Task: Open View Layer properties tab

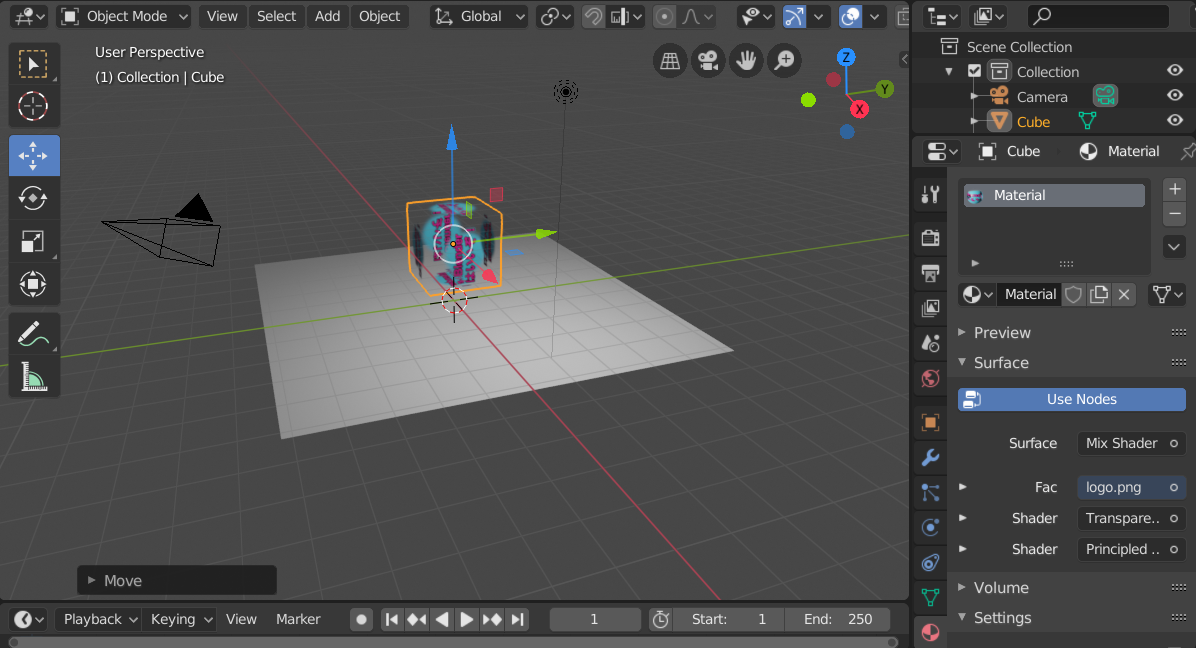Action: click(x=930, y=308)
